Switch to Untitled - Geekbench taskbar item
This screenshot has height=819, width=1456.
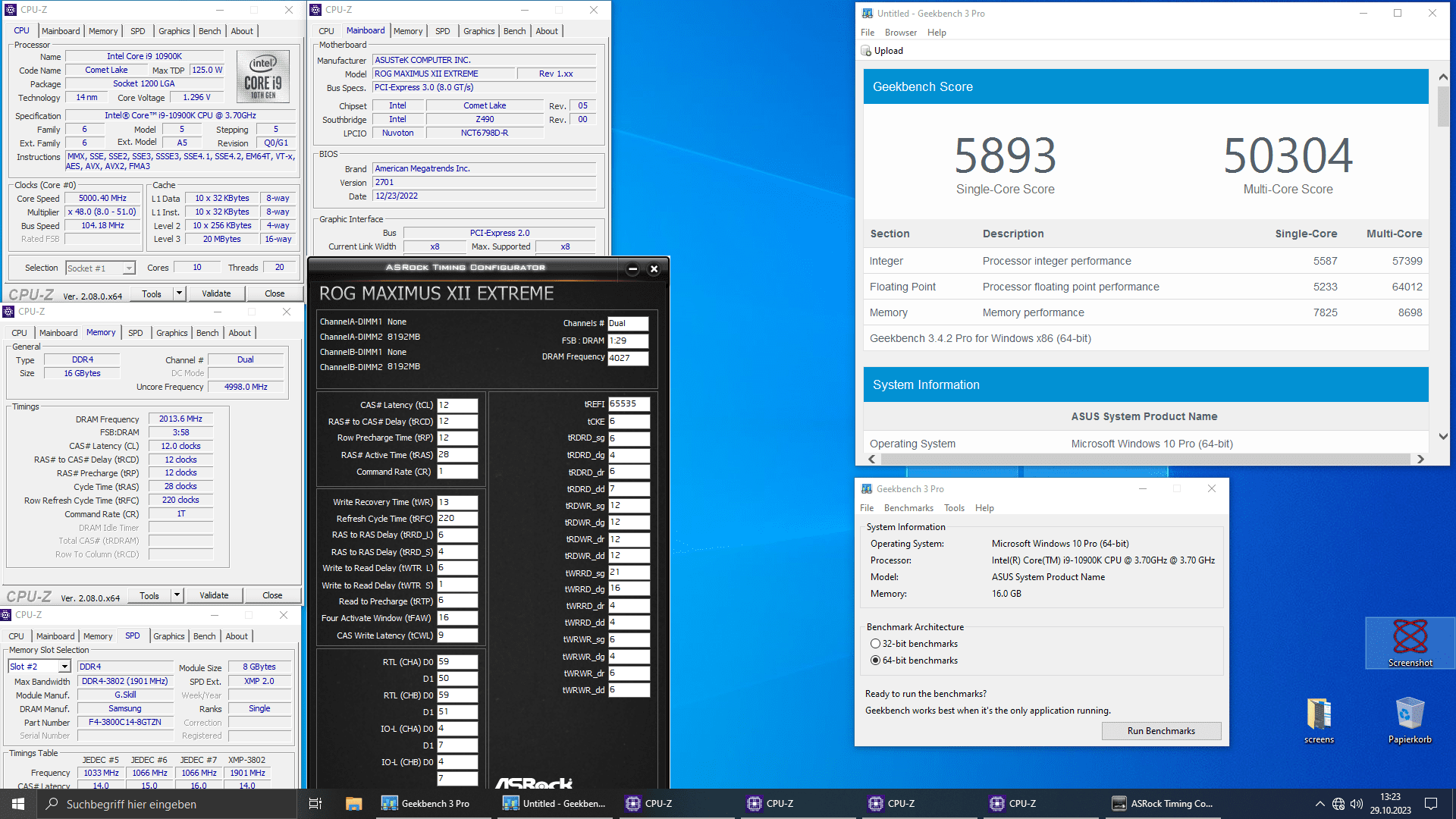554,804
